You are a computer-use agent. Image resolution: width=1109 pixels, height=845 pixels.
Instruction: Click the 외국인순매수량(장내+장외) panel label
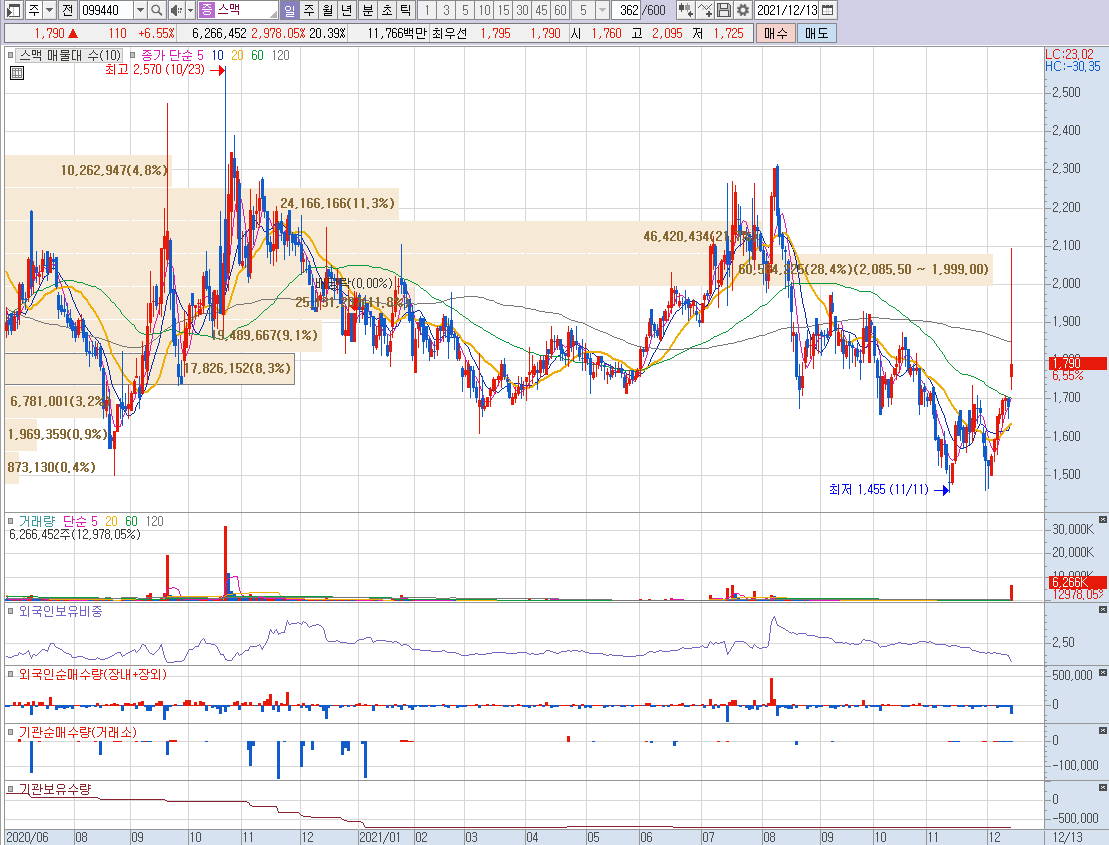(93, 675)
